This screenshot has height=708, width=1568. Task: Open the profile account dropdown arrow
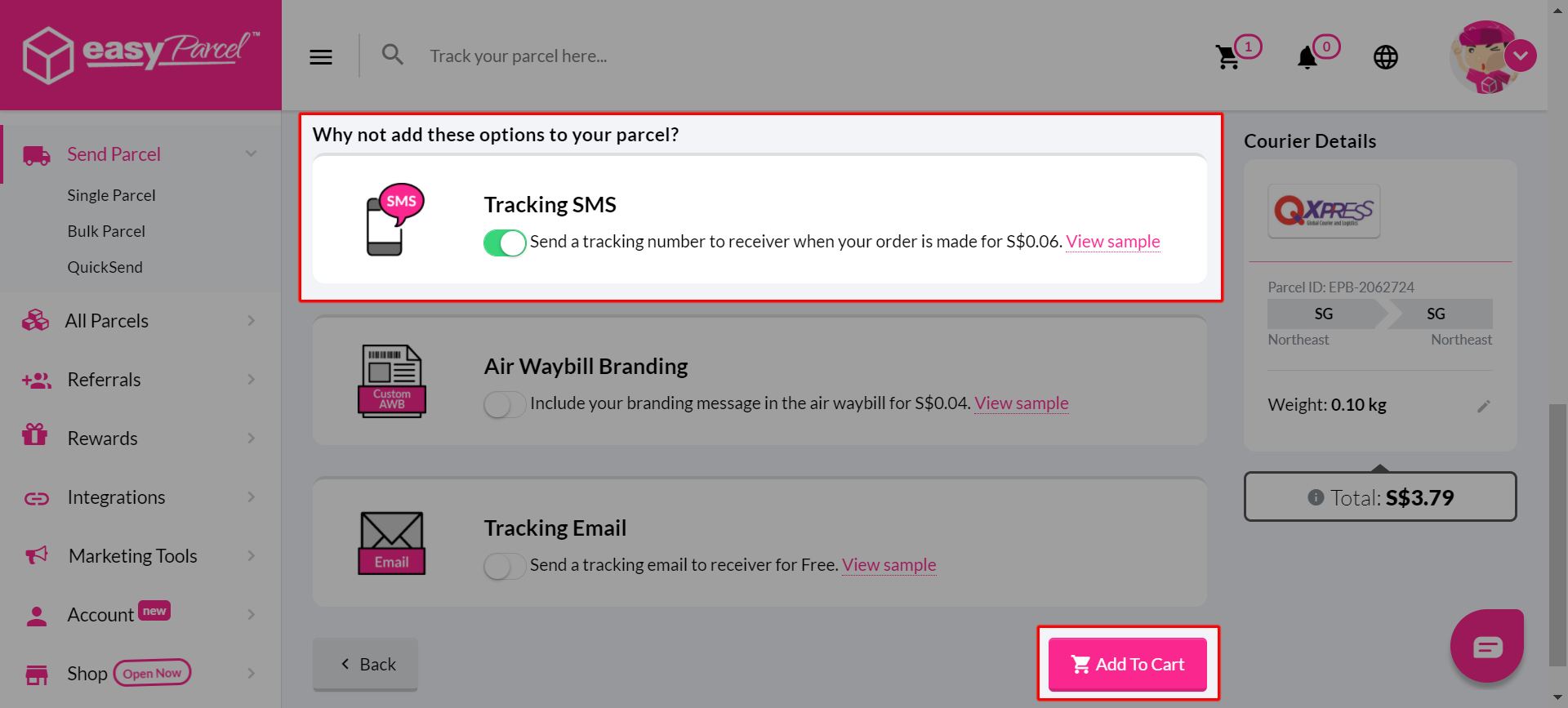(x=1521, y=56)
